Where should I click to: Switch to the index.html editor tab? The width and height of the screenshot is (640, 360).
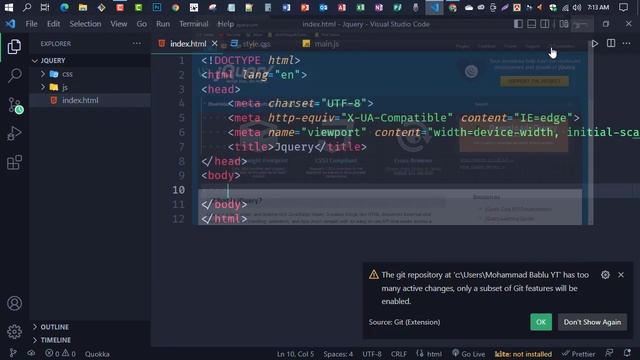point(188,43)
